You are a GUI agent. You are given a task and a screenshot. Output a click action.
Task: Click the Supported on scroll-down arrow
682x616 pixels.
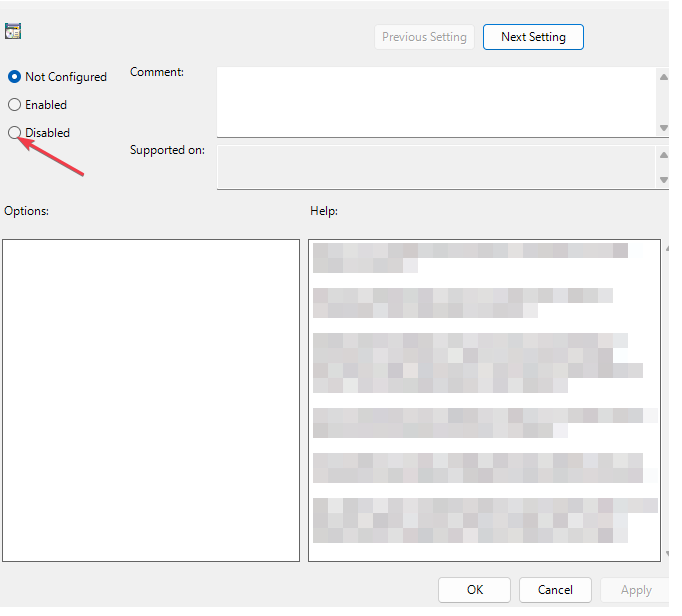click(x=663, y=180)
